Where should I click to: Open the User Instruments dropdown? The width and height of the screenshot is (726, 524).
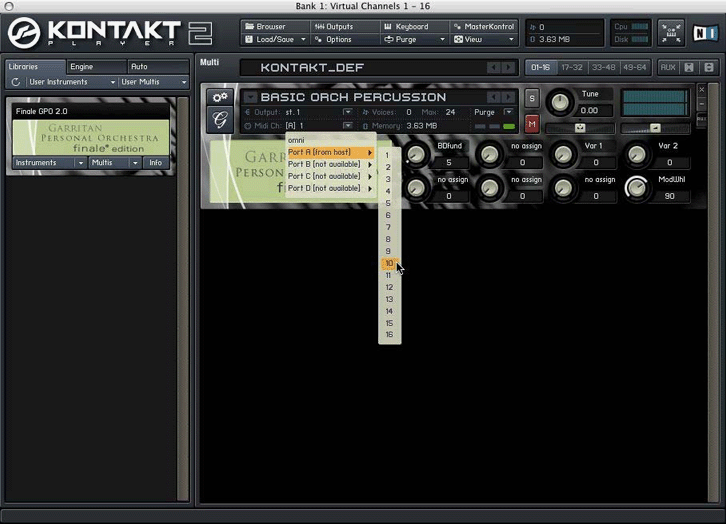click(72, 82)
